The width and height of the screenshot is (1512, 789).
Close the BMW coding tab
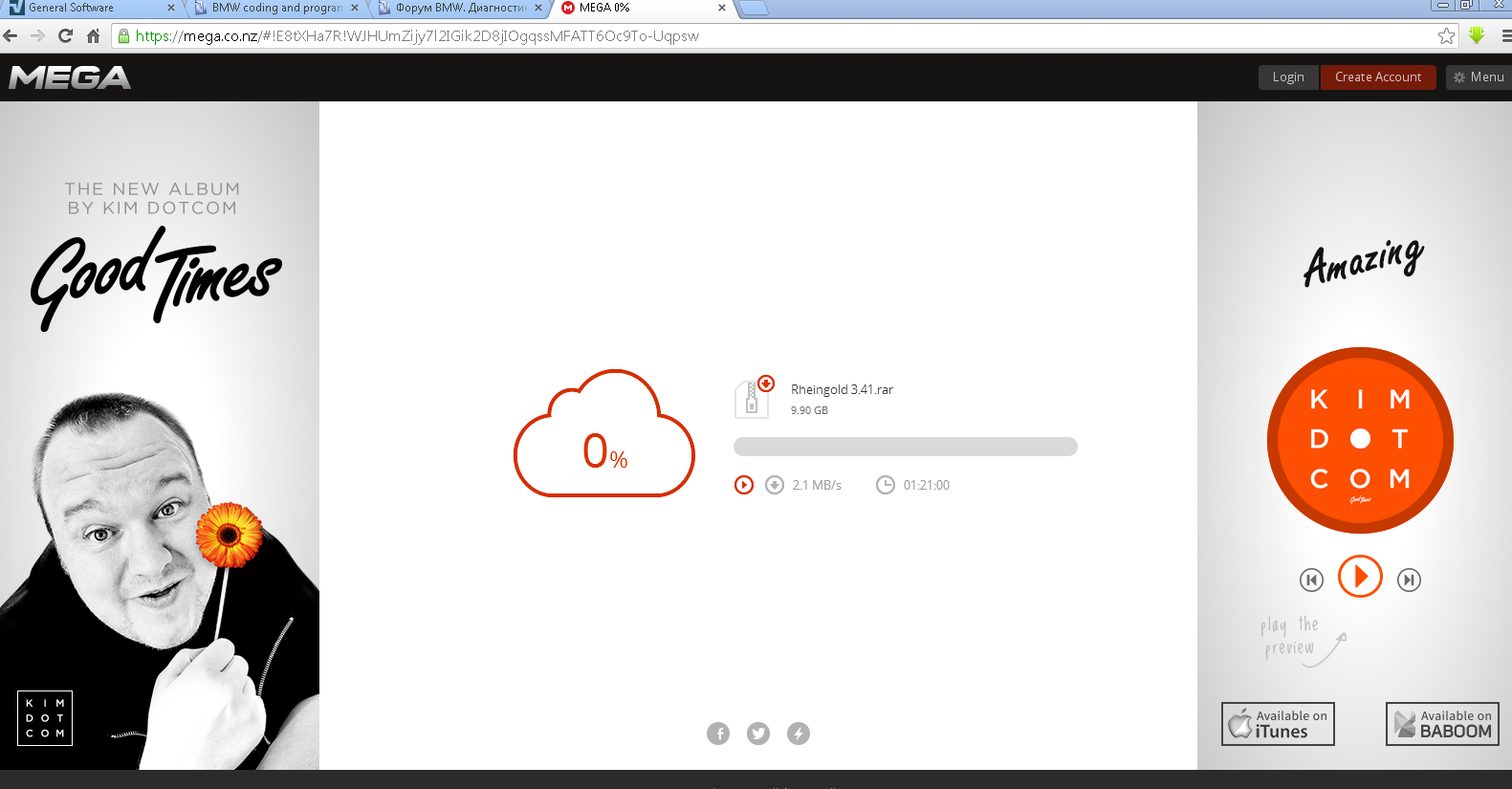(x=355, y=8)
